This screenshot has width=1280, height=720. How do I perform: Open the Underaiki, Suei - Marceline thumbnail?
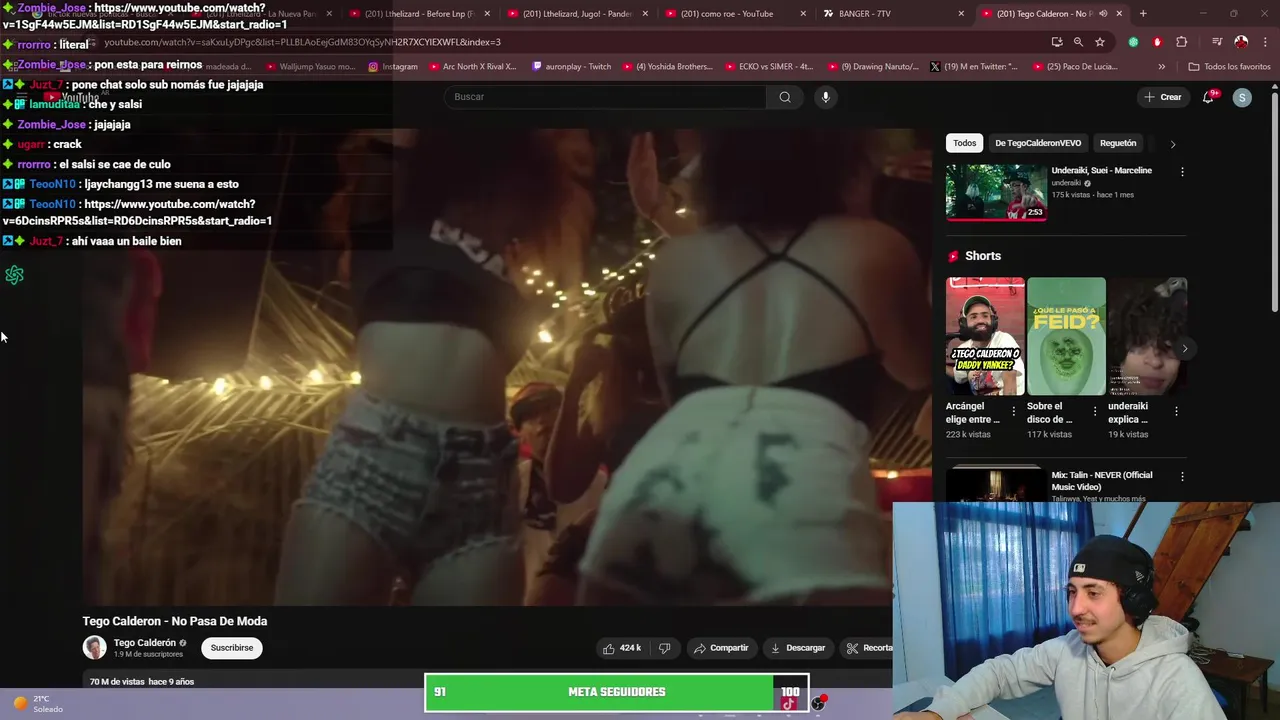coord(996,191)
